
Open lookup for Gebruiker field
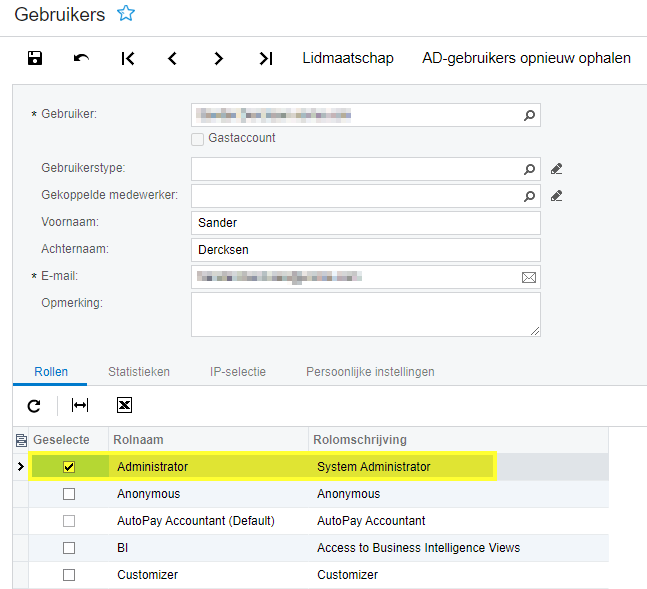pyautogui.click(x=529, y=115)
